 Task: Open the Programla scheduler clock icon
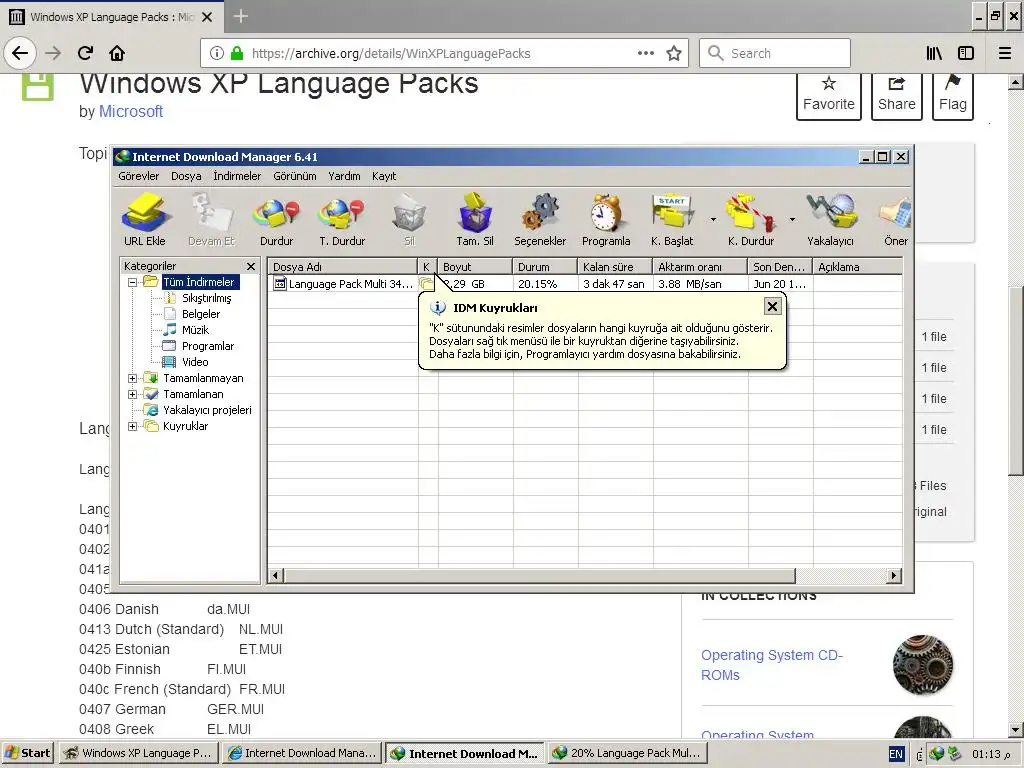(x=606, y=219)
